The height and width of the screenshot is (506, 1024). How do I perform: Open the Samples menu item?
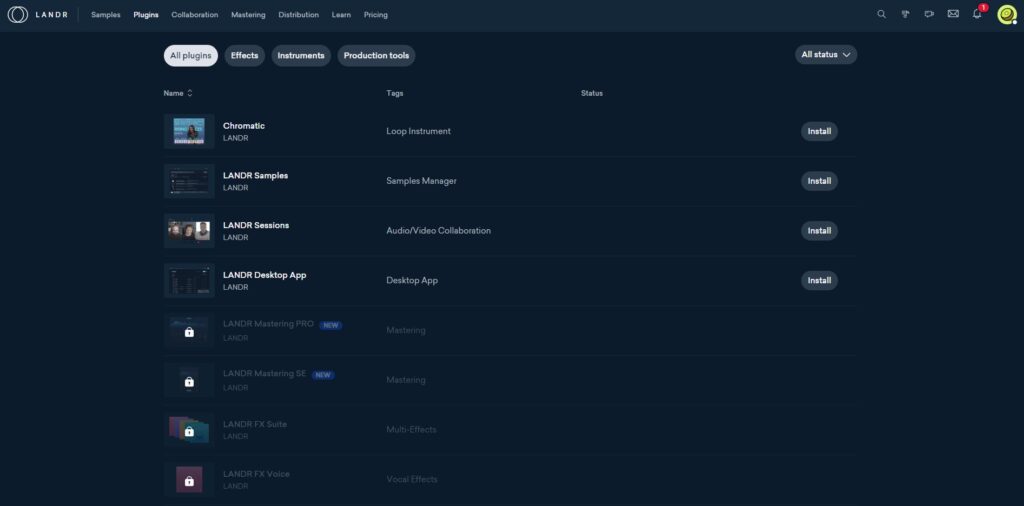click(x=106, y=14)
